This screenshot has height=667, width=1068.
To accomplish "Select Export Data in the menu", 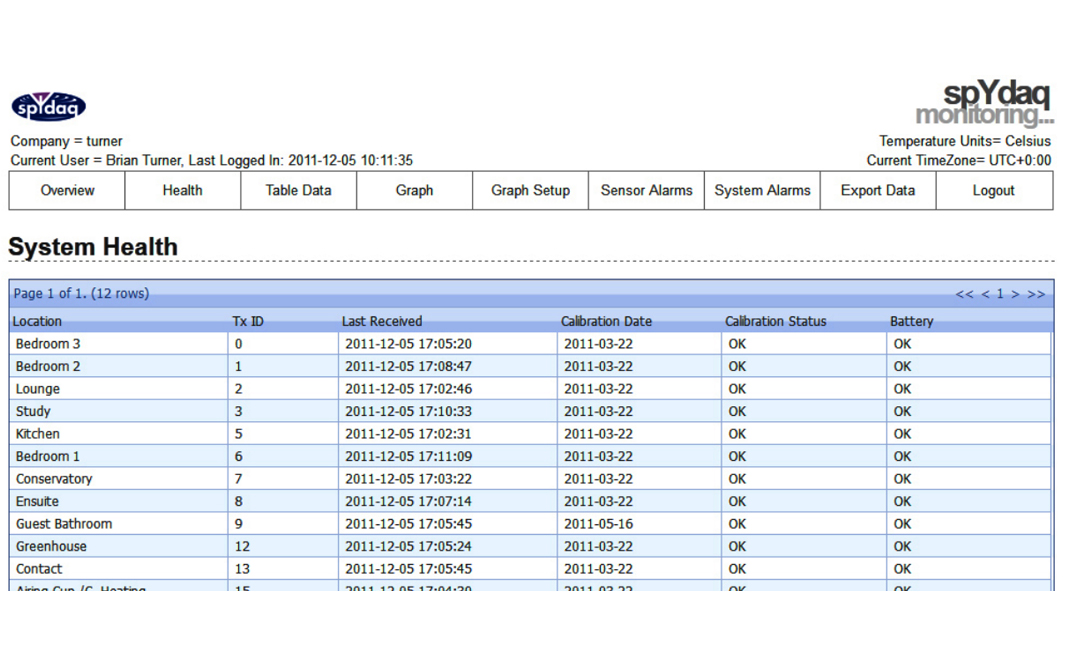I will tap(878, 190).
